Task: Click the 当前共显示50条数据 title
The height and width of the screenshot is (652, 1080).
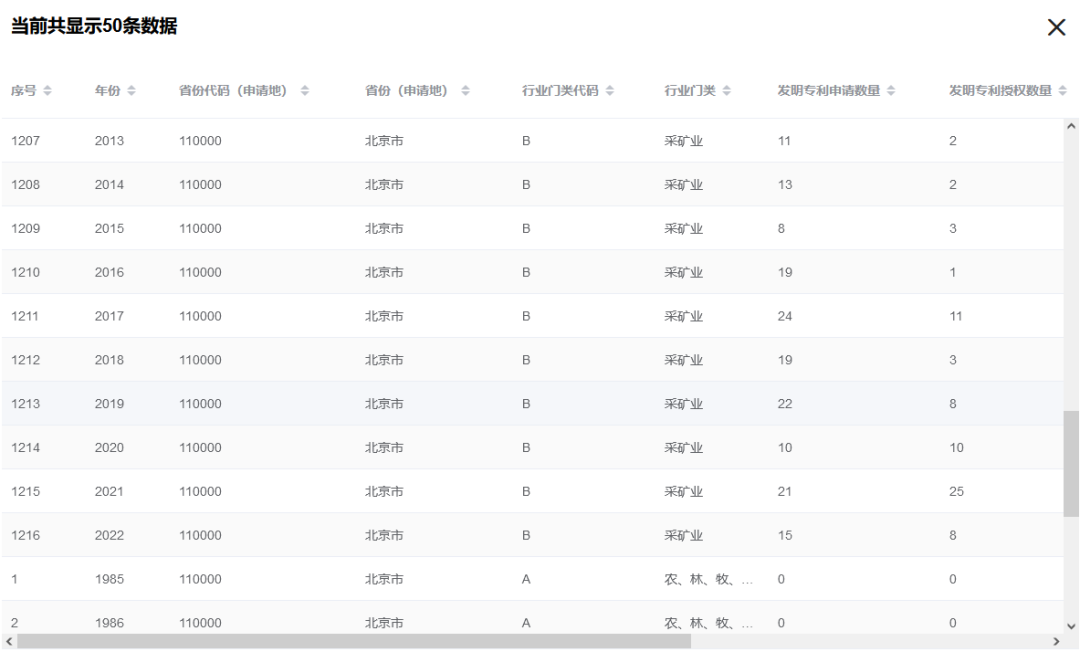Action: point(94,26)
